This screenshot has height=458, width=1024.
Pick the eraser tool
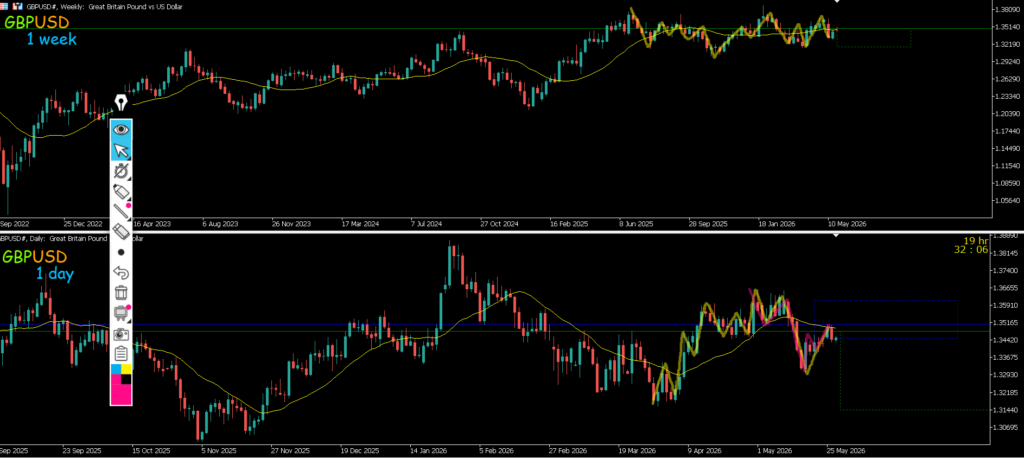point(121,232)
